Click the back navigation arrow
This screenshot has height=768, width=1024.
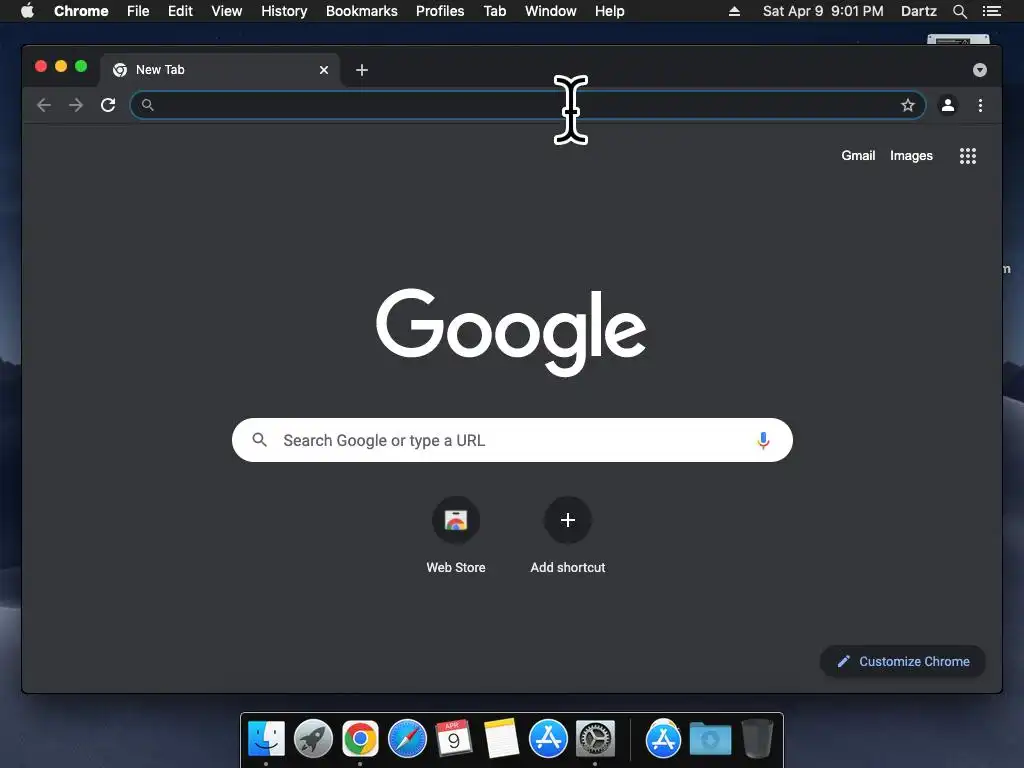[x=44, y=105]
